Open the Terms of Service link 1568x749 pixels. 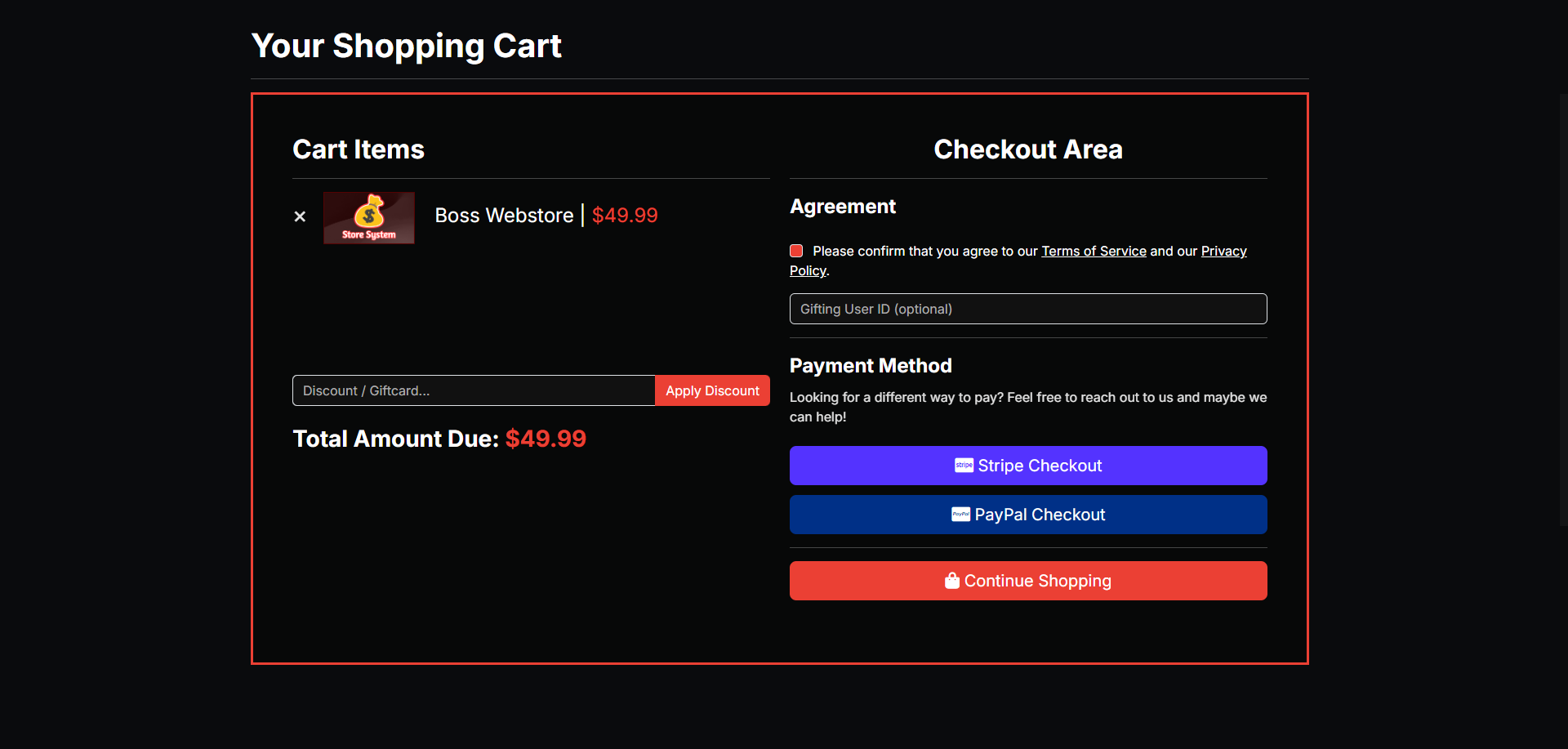pos(1094,251)
